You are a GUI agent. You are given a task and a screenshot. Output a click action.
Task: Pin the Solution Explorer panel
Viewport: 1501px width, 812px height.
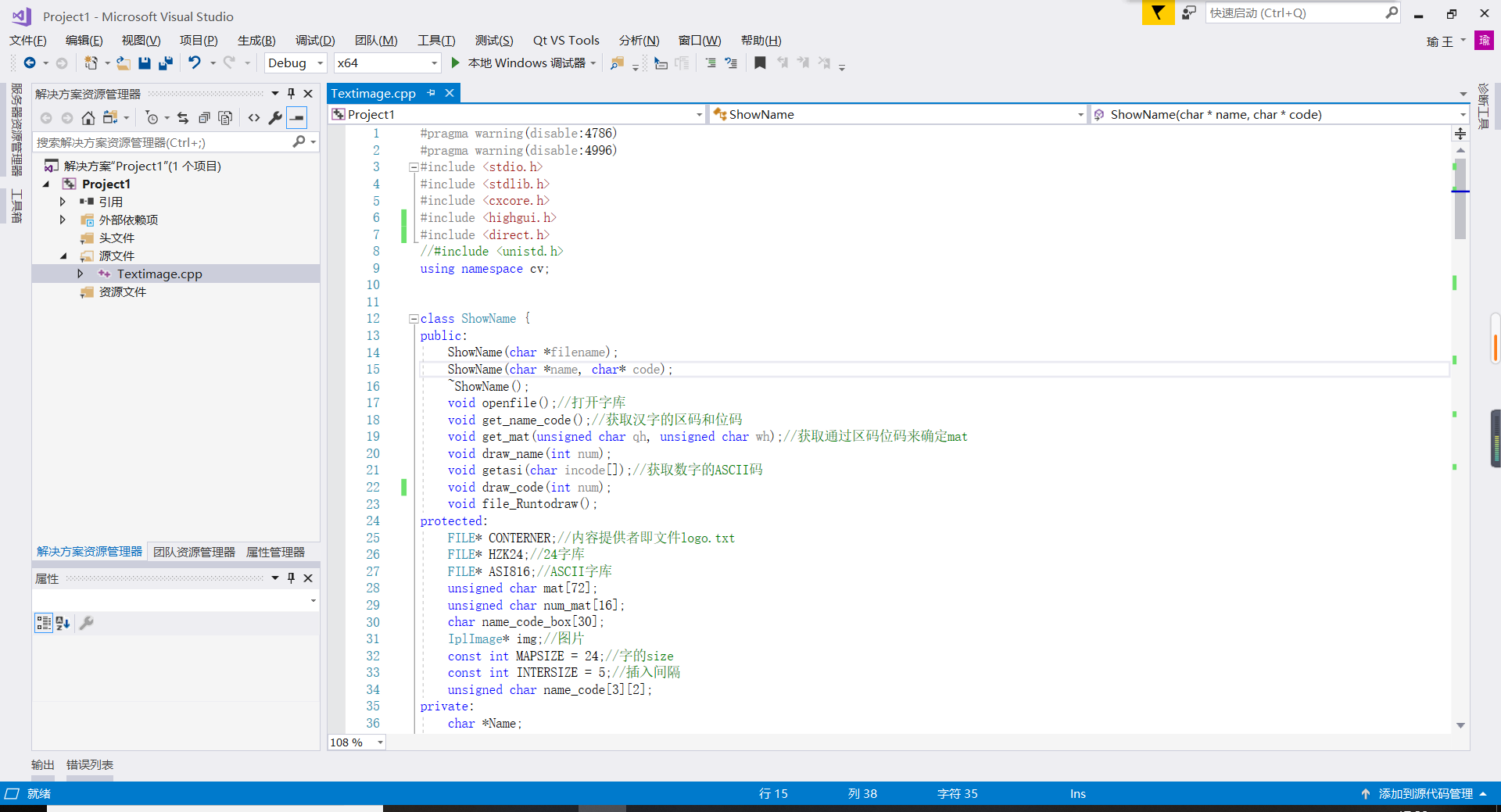tap(291, 94)
